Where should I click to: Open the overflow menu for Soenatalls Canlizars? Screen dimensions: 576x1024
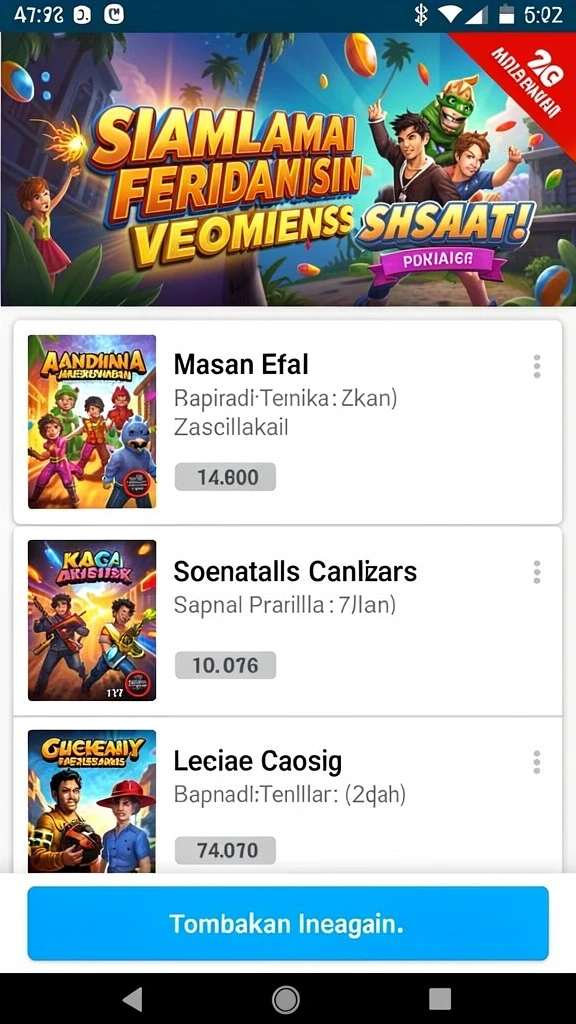coord(537,571)
